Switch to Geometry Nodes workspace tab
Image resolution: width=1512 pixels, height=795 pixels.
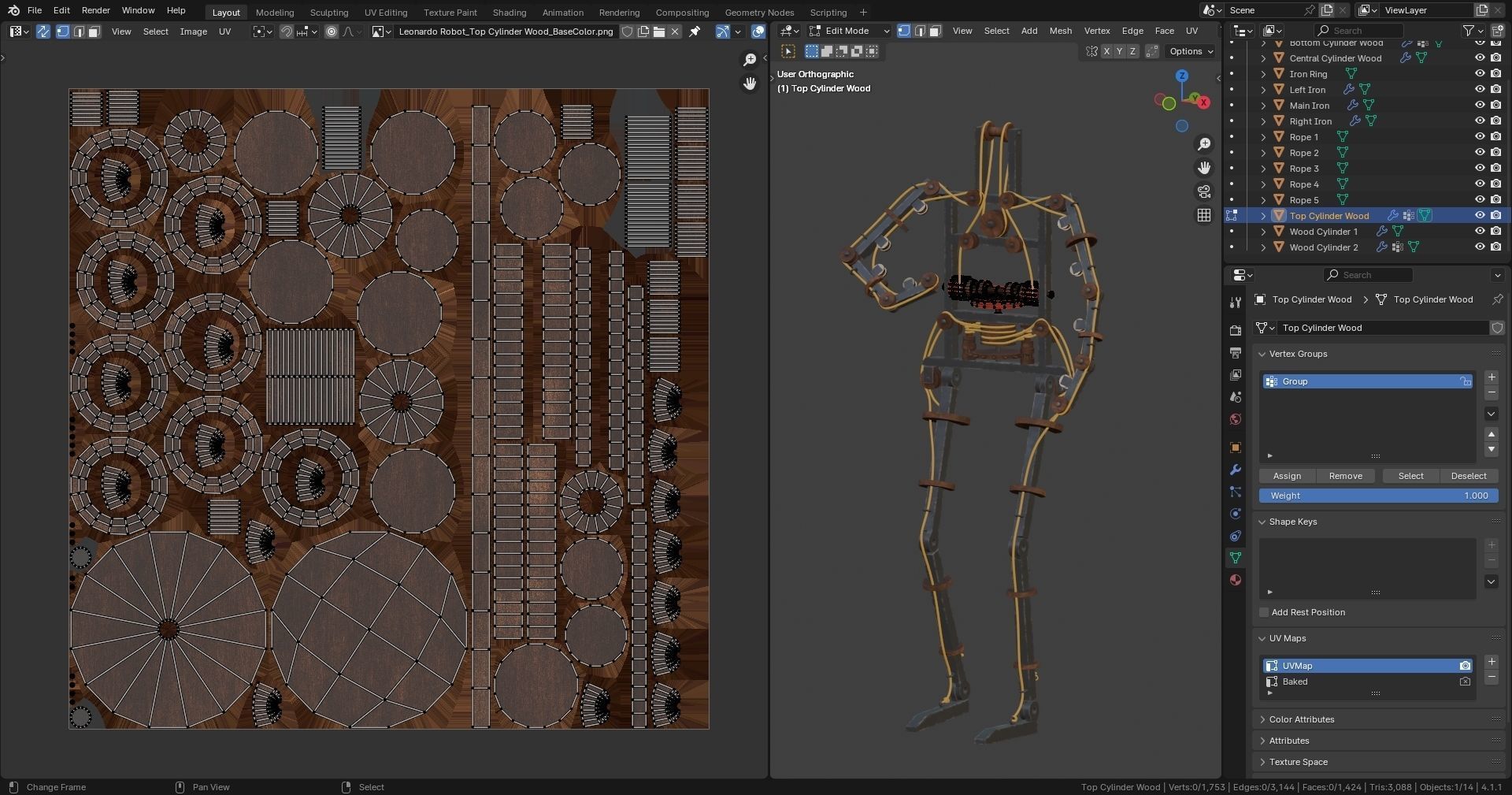pos(759,13)
